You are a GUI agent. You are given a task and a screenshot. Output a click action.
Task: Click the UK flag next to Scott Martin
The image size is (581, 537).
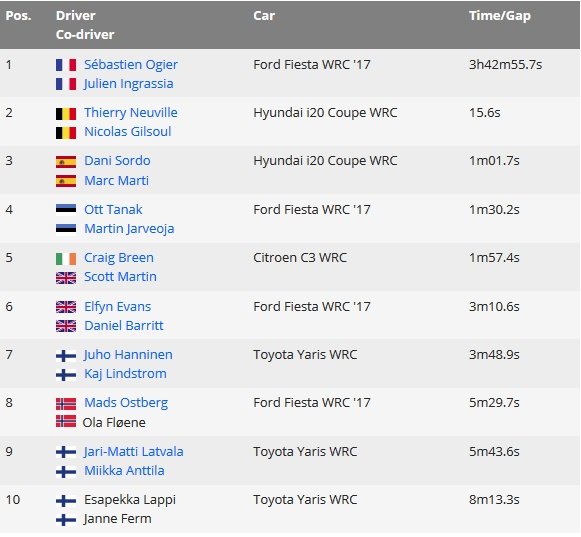[66, 278]
